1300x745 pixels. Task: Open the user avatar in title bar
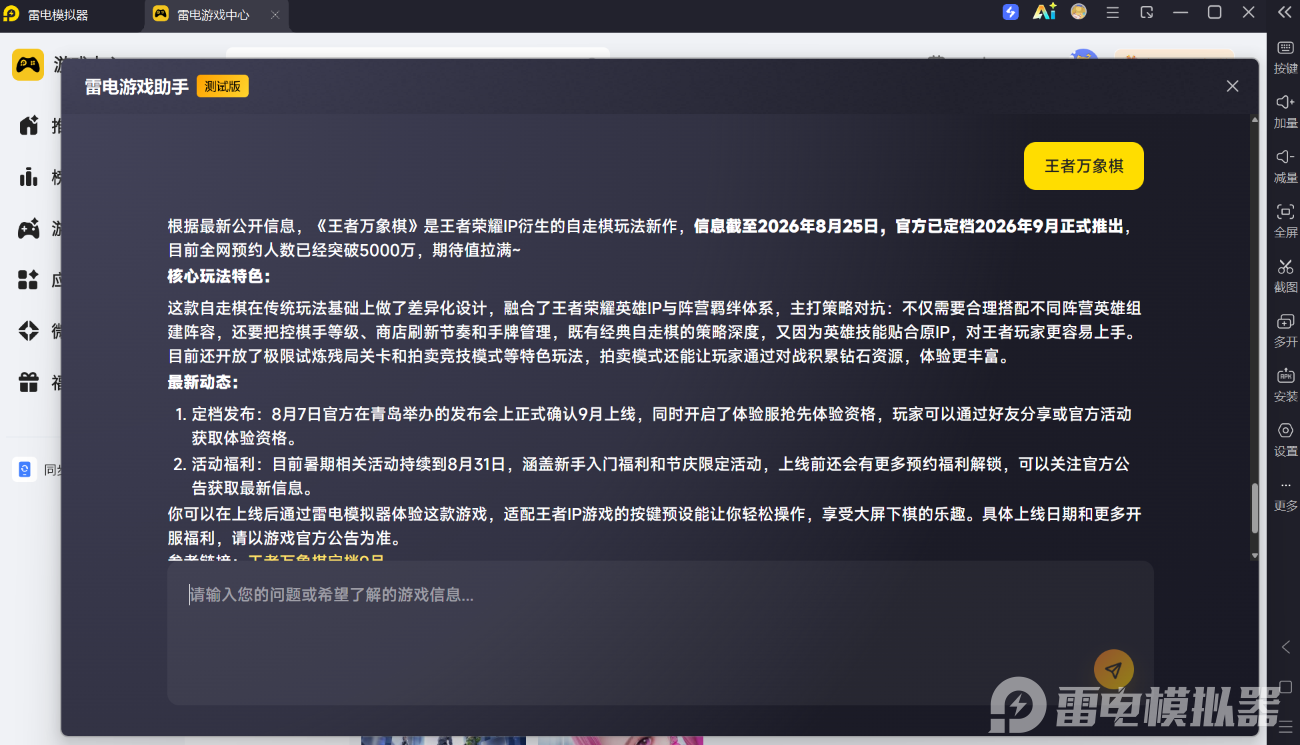click(x=1078, y=12)
